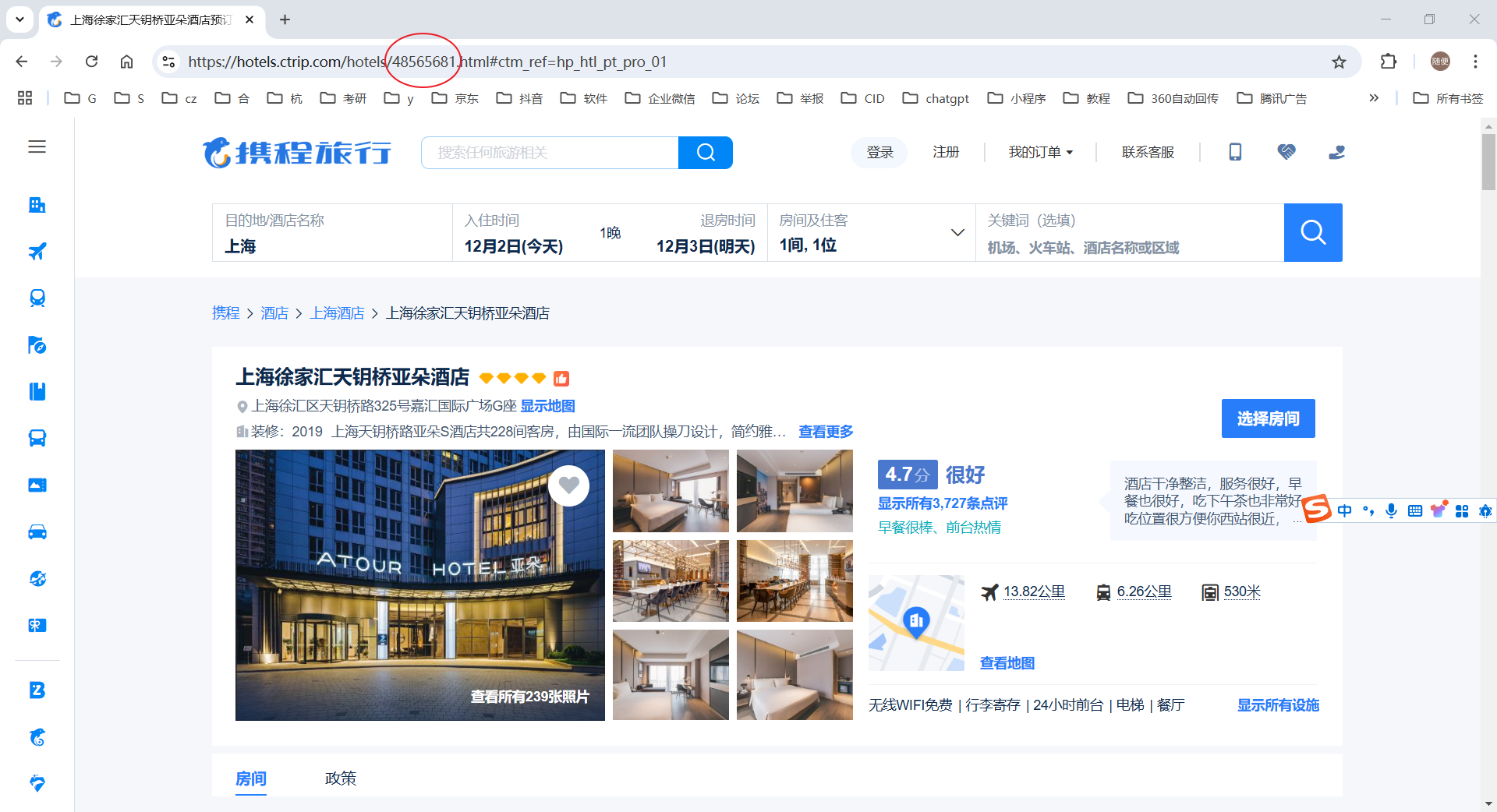Open the chatgpt bookmark folder

click(x=936, y=98)
